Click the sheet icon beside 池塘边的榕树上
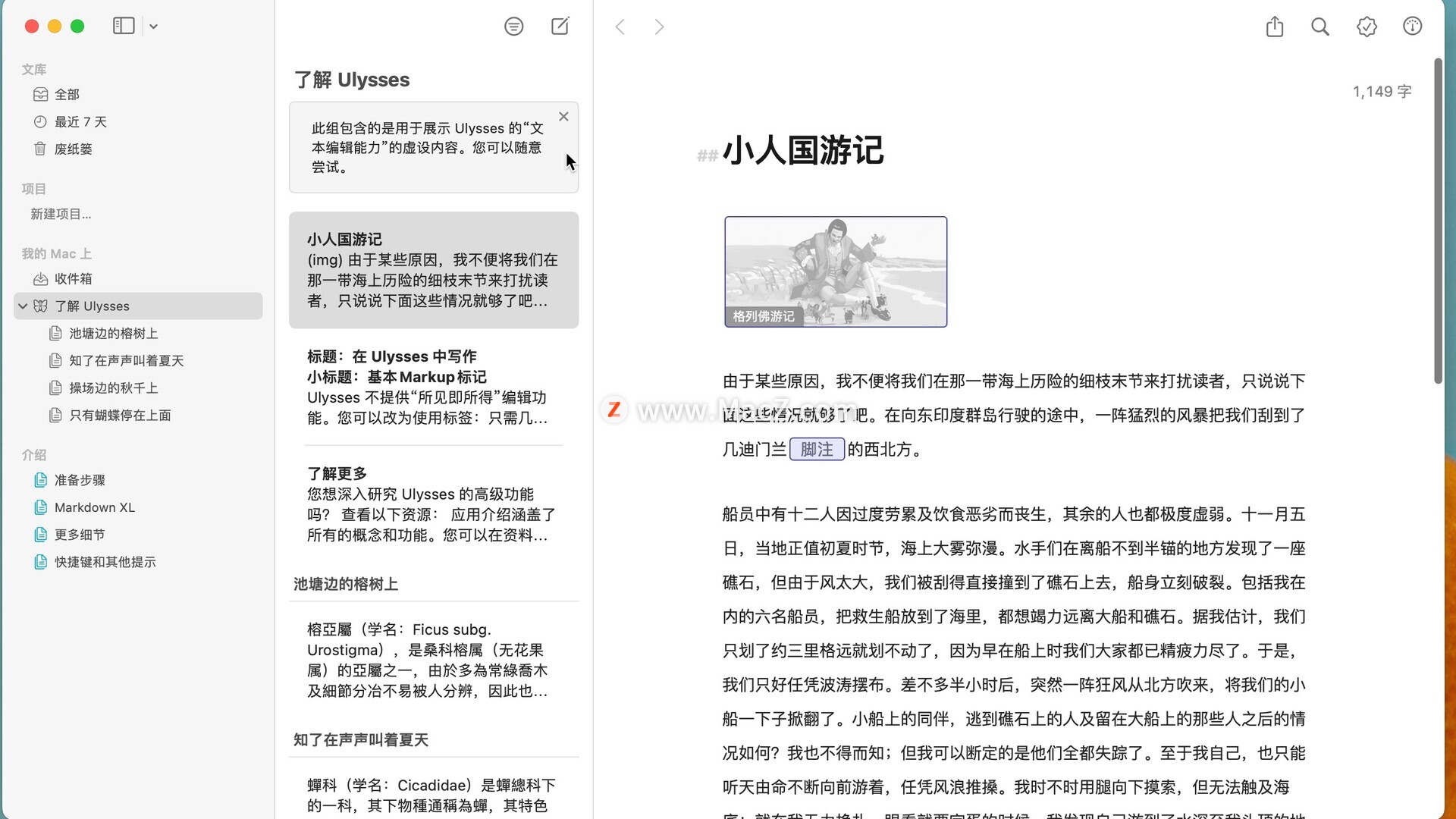1456x819 pixels. click(55, 334)
